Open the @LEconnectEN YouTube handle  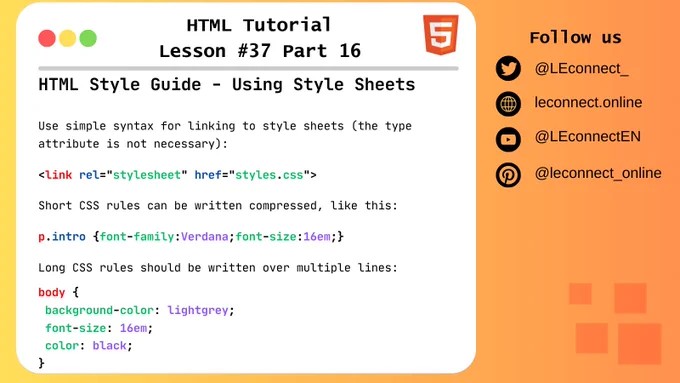(587, 137)
